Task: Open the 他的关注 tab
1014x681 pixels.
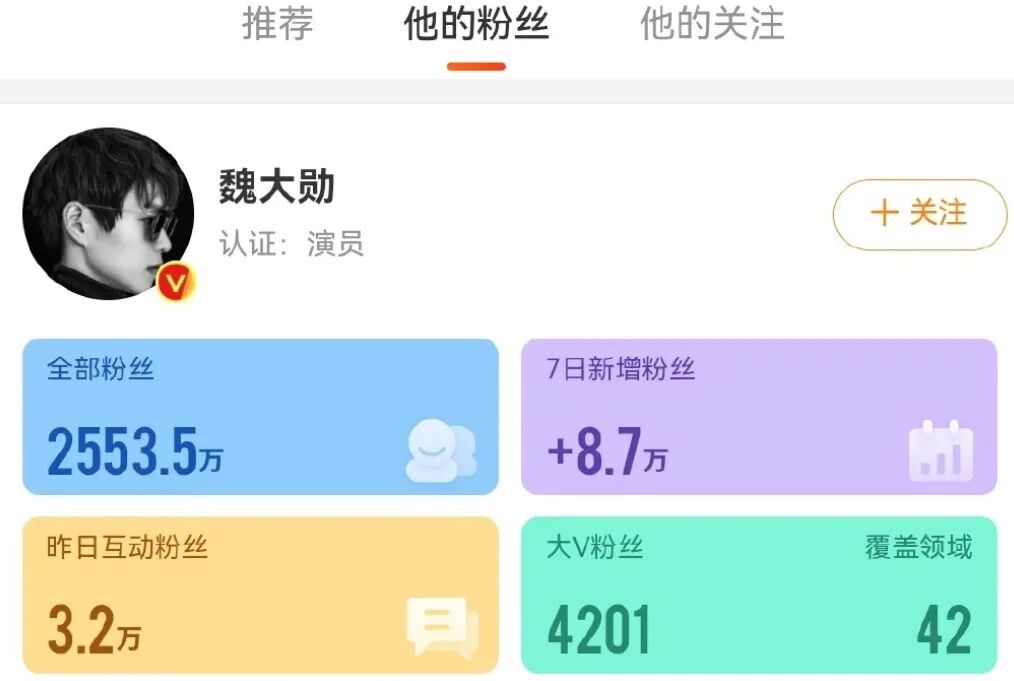Action: (712, 24)
